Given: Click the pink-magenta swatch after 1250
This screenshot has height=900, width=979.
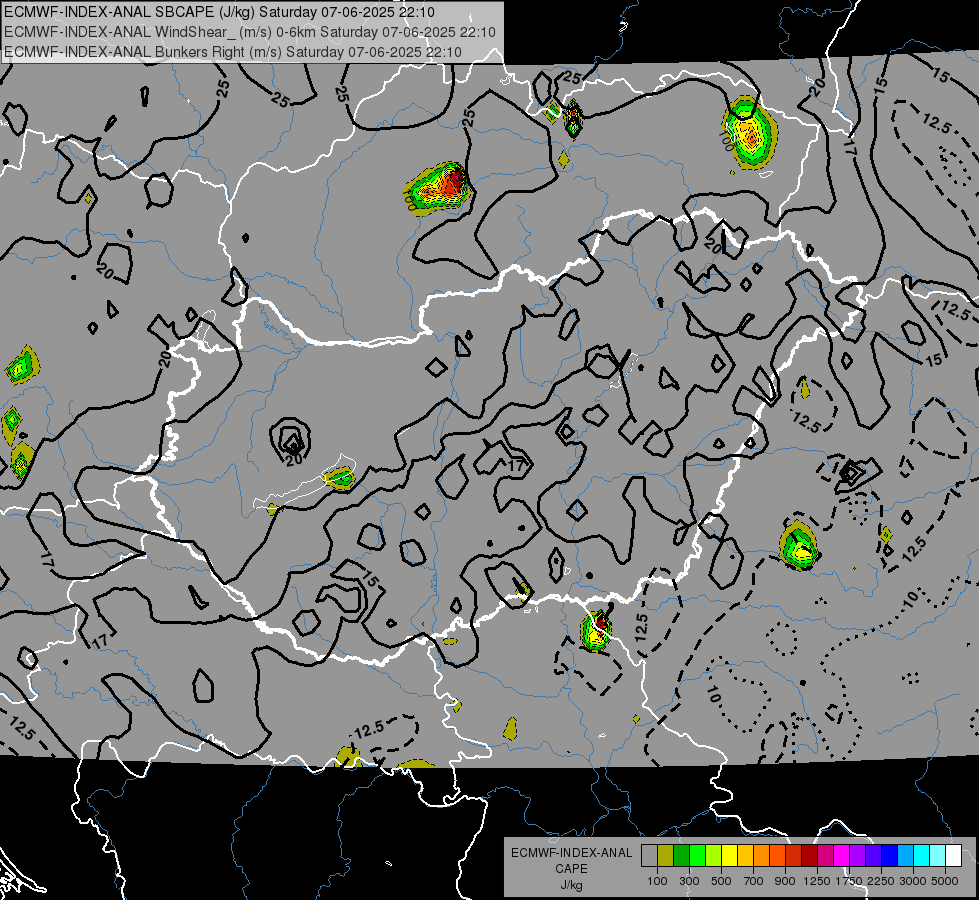Looking at the screenshot, I should click(825, 855).
